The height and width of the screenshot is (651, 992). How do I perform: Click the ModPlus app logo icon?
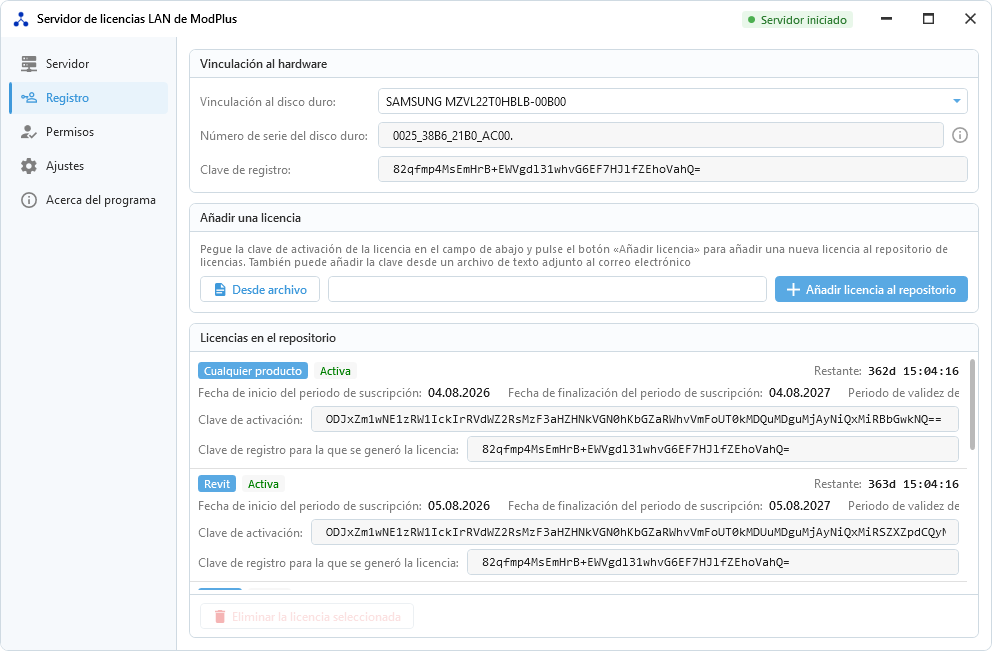tap(21, 20)
